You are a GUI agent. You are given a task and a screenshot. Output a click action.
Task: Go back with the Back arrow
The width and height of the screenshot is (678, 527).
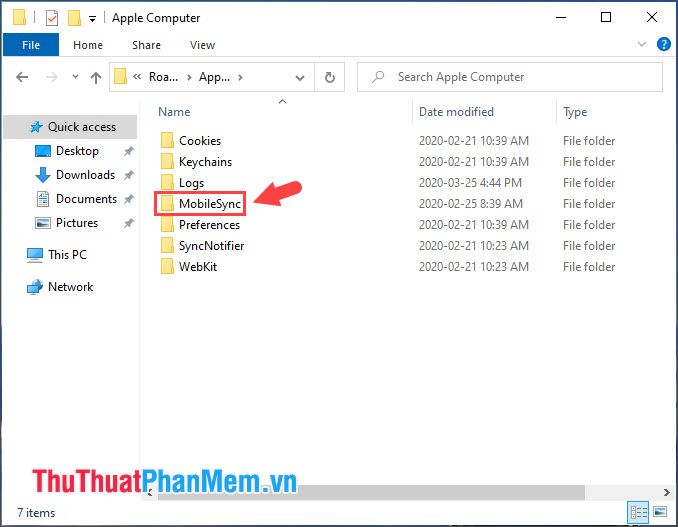pyautogui.click(x=22, y=77)
